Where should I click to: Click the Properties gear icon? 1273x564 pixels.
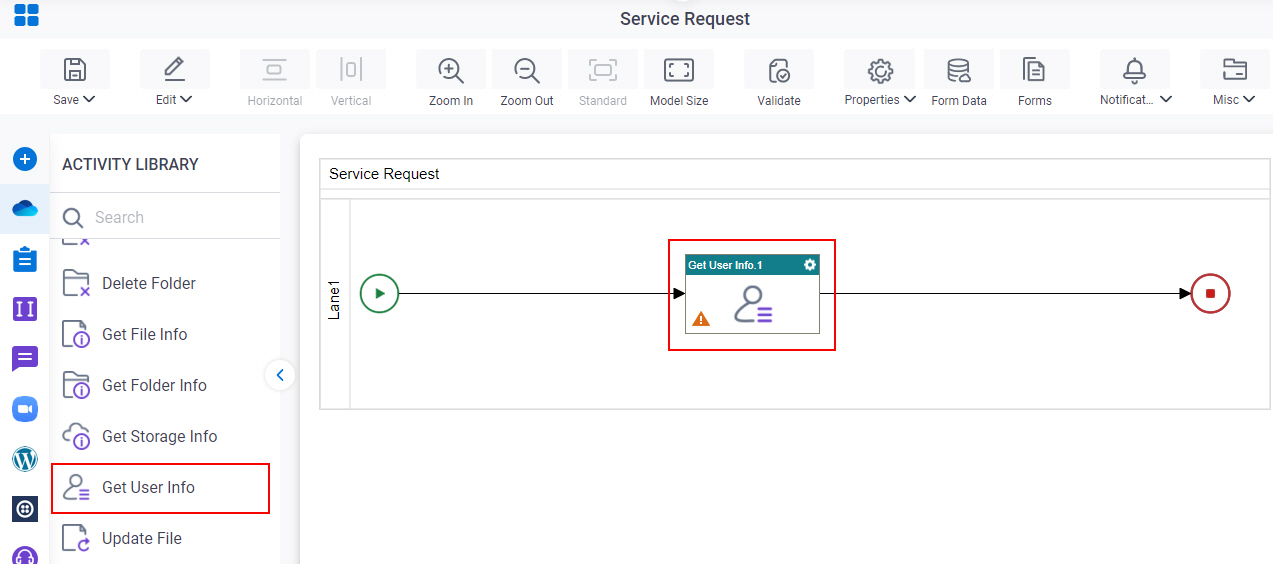click(880, 70)
